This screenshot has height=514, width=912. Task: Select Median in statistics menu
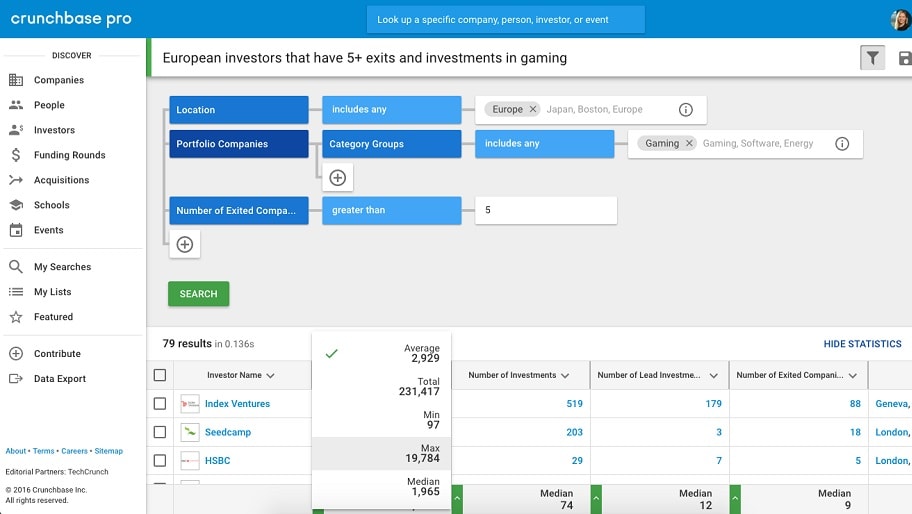pos(382,487)
